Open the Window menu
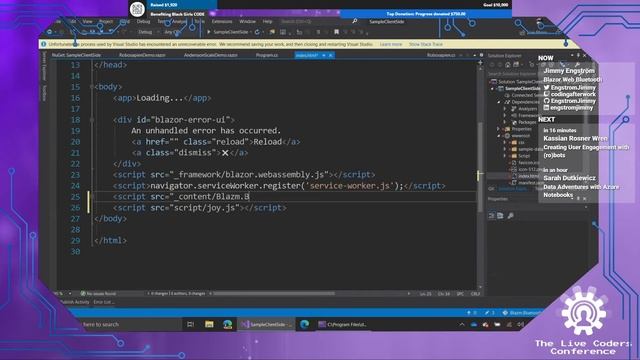640x360 pixels. (x=247, y=21)
